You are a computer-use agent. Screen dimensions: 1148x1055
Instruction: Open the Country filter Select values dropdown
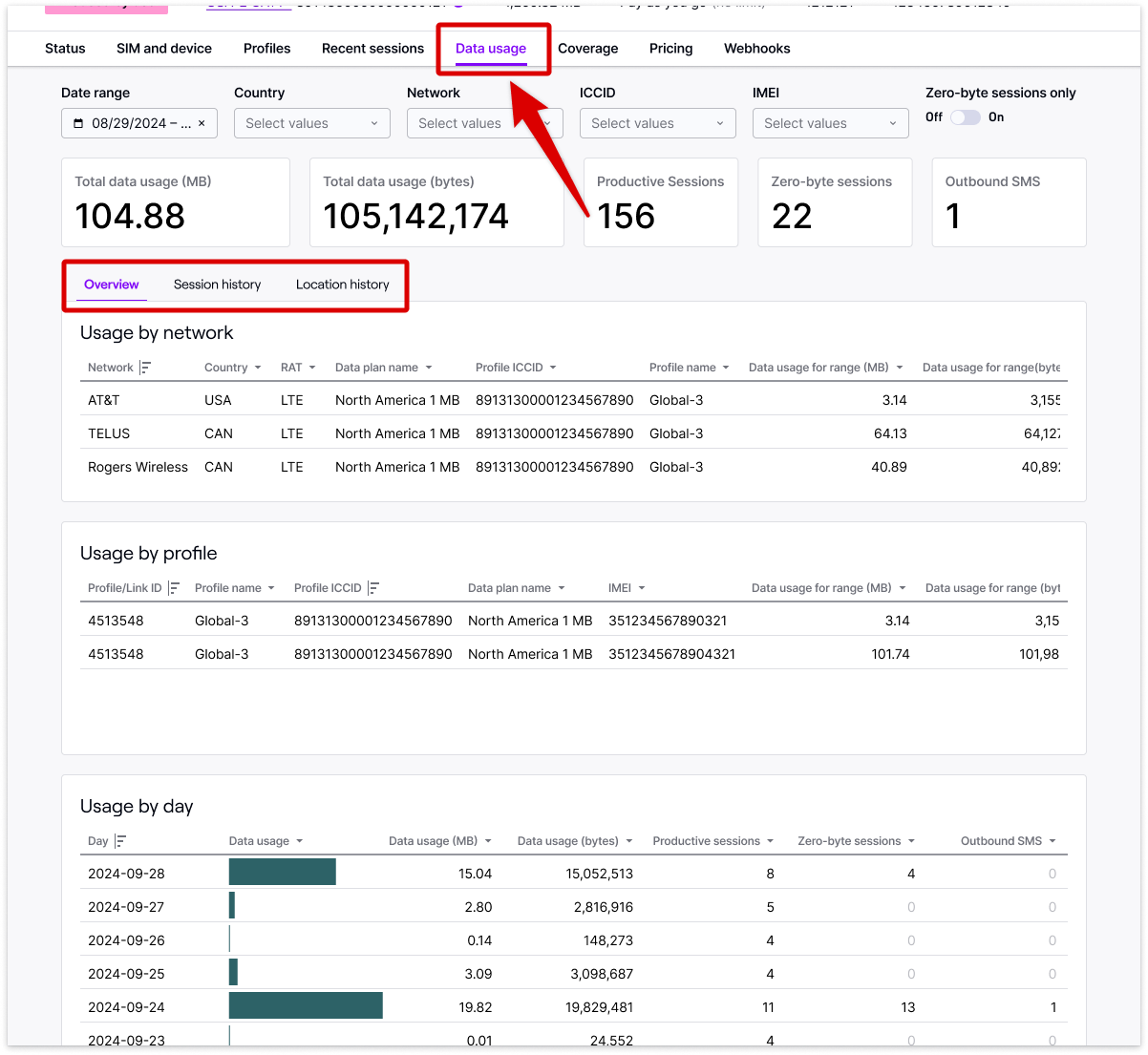[x=311, y=123]
